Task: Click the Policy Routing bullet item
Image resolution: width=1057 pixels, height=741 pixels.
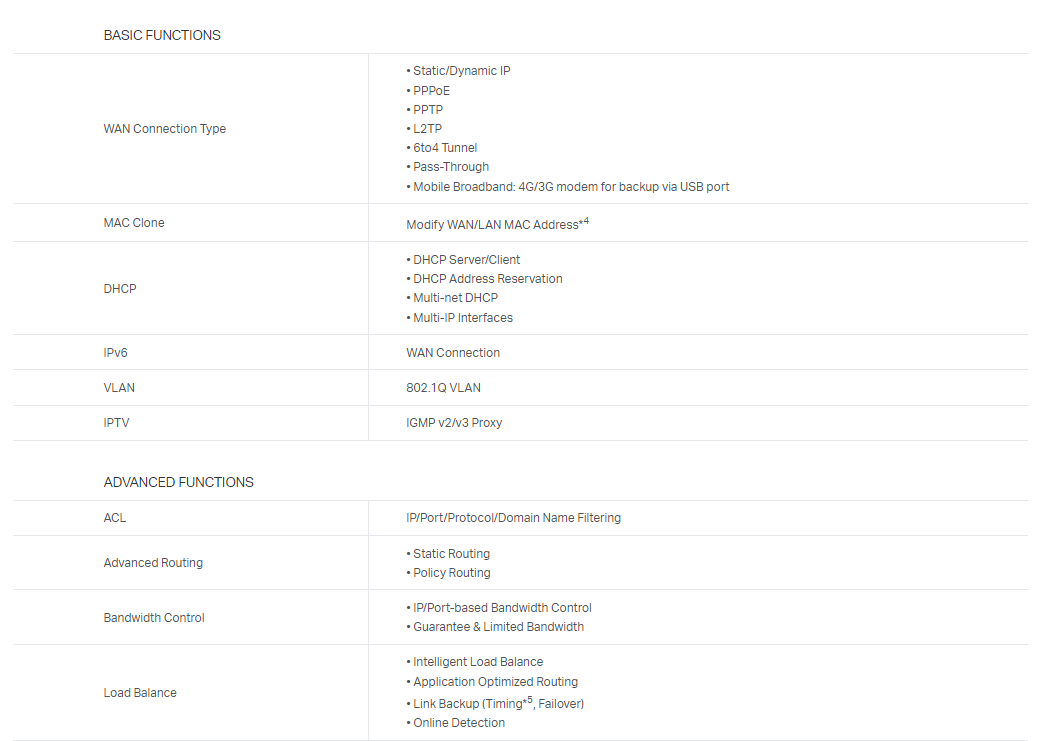Action: [x=451, y=573]
